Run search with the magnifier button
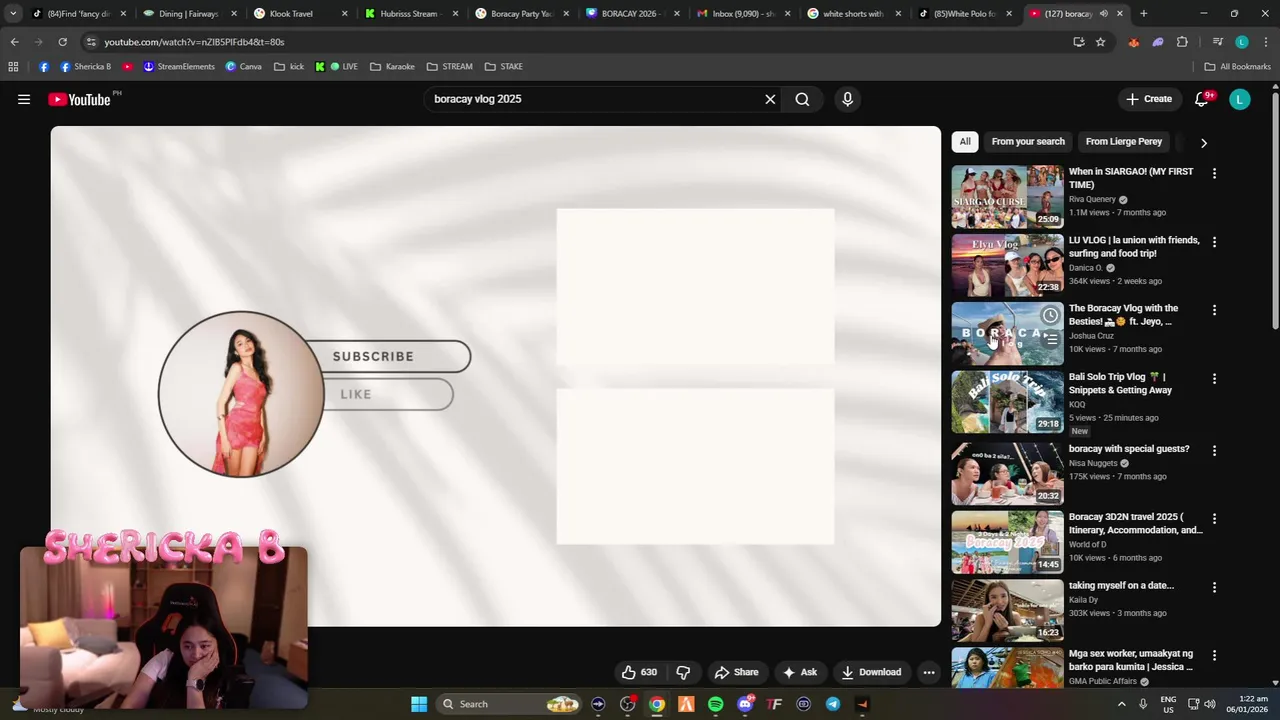 [802, 99]
